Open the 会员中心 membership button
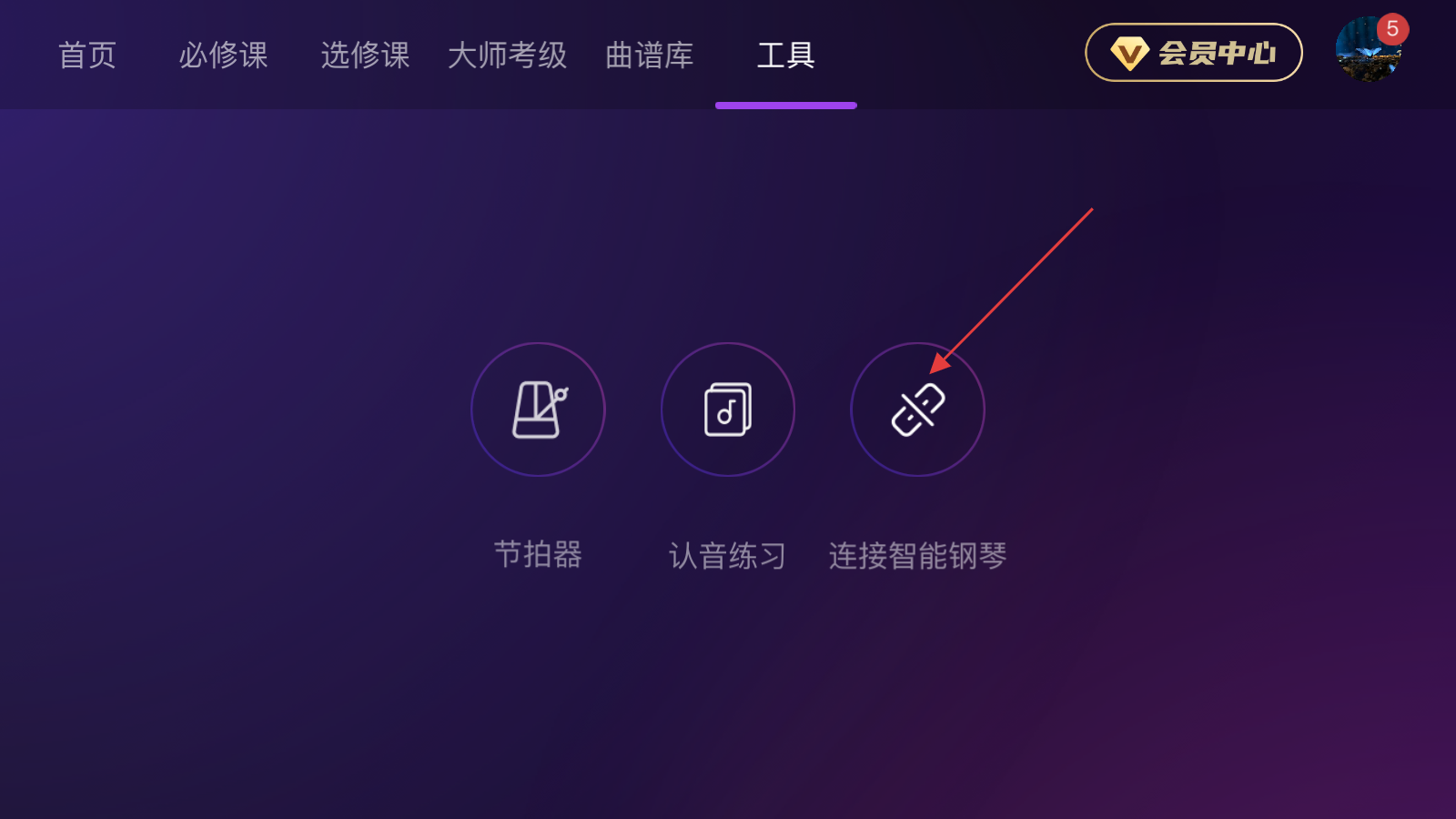 1194,53
